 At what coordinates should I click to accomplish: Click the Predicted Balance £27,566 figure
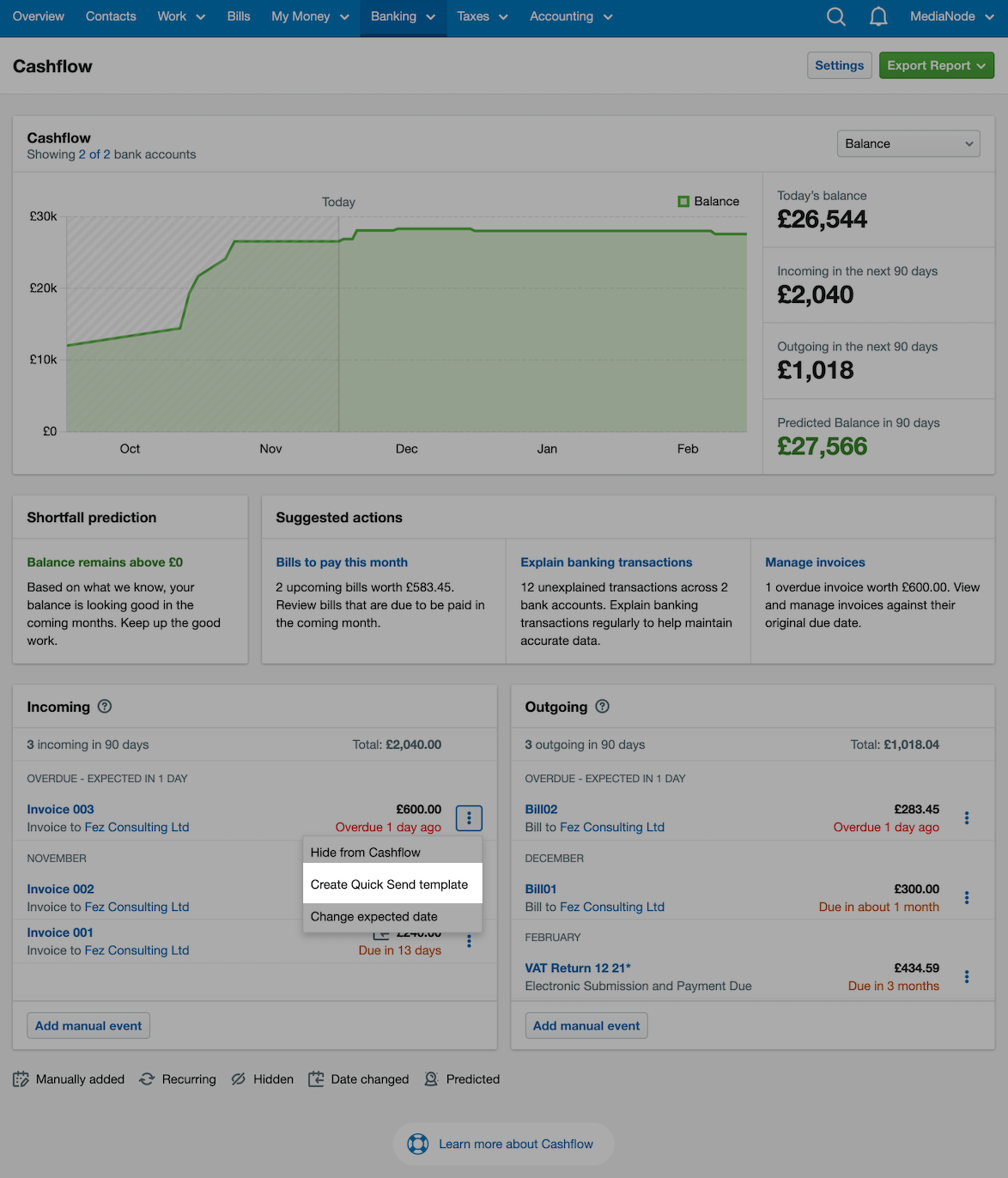823,446
